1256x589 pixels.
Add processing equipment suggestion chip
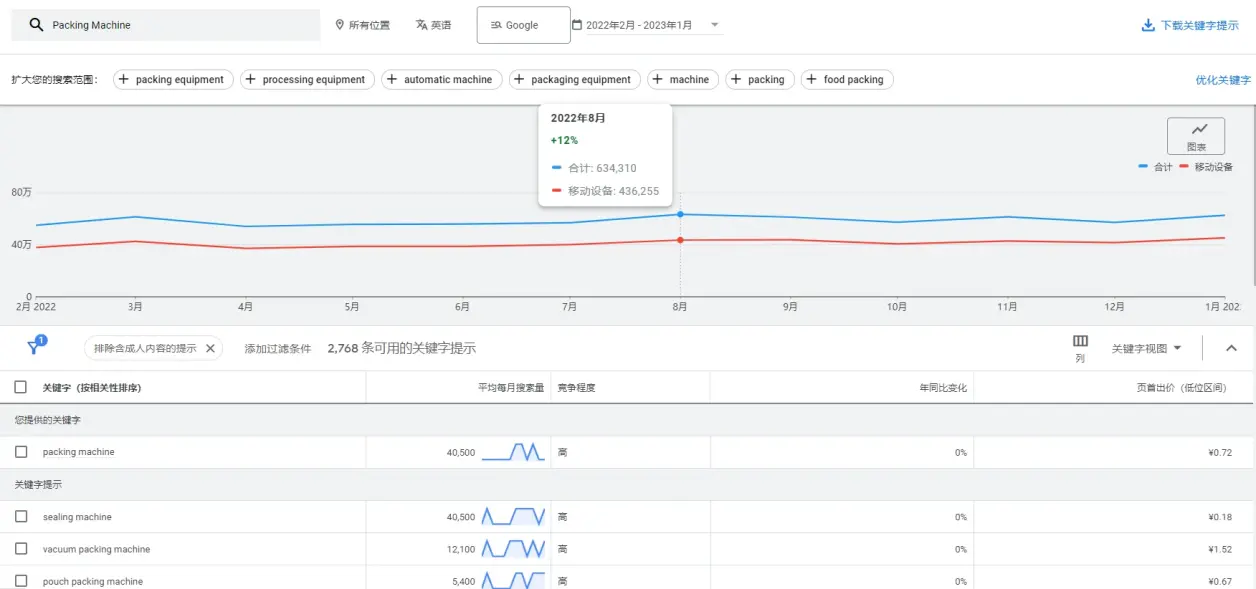pos(308,80)
